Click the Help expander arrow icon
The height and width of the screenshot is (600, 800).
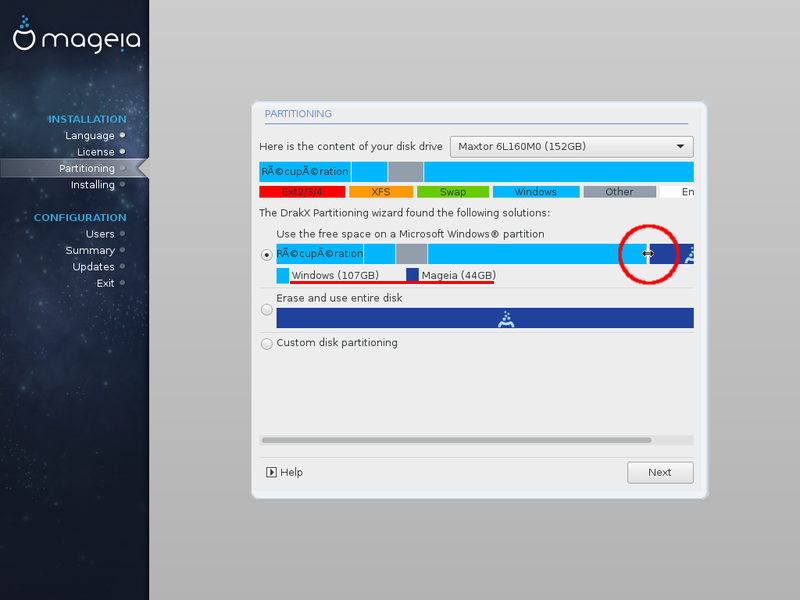click(x=271, y=472)
